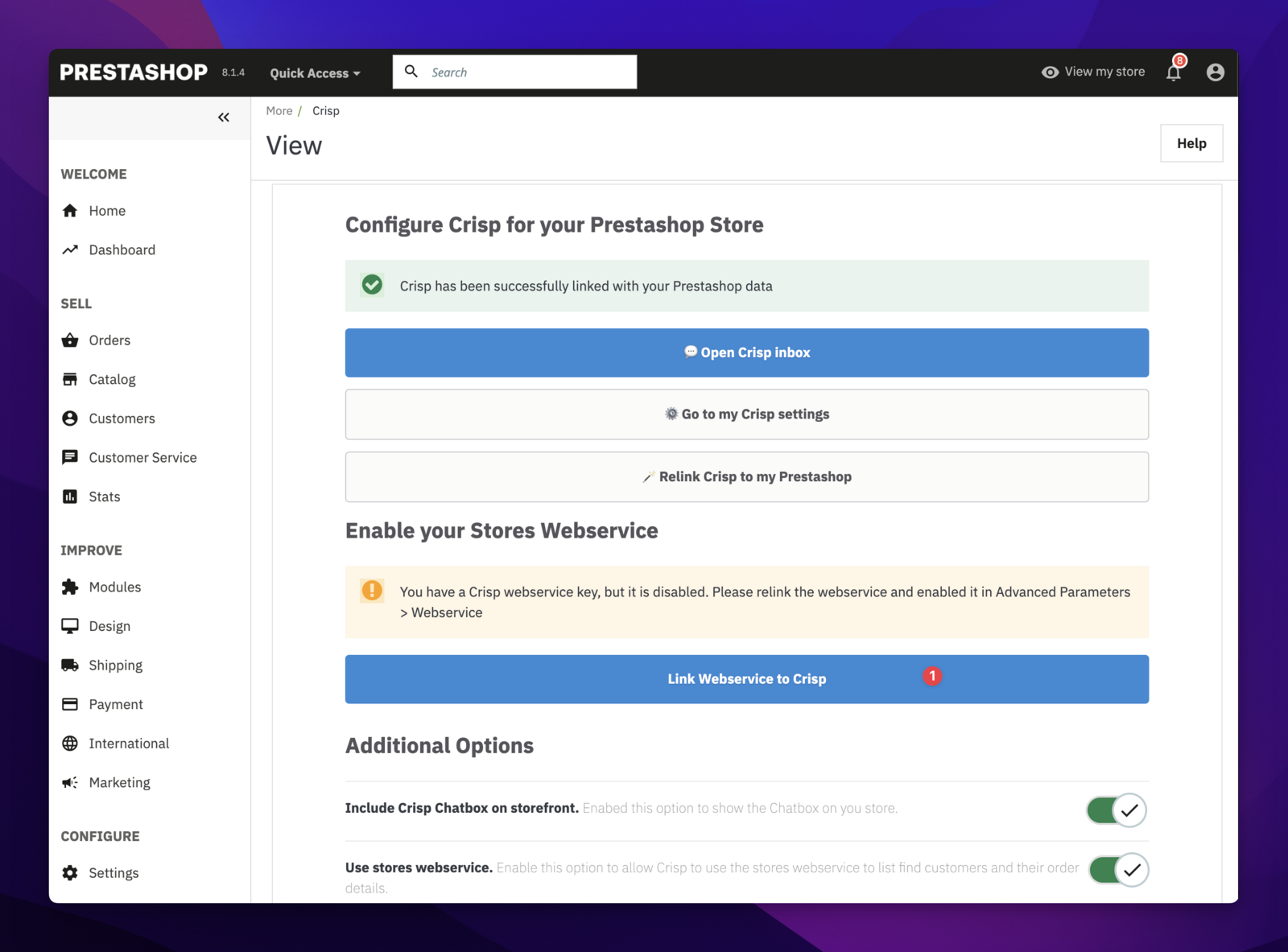Image resolution: width=1288 pixels, height=952 pixels.
Task: Click the search magnifier icon
Action: tap(411, 72)
